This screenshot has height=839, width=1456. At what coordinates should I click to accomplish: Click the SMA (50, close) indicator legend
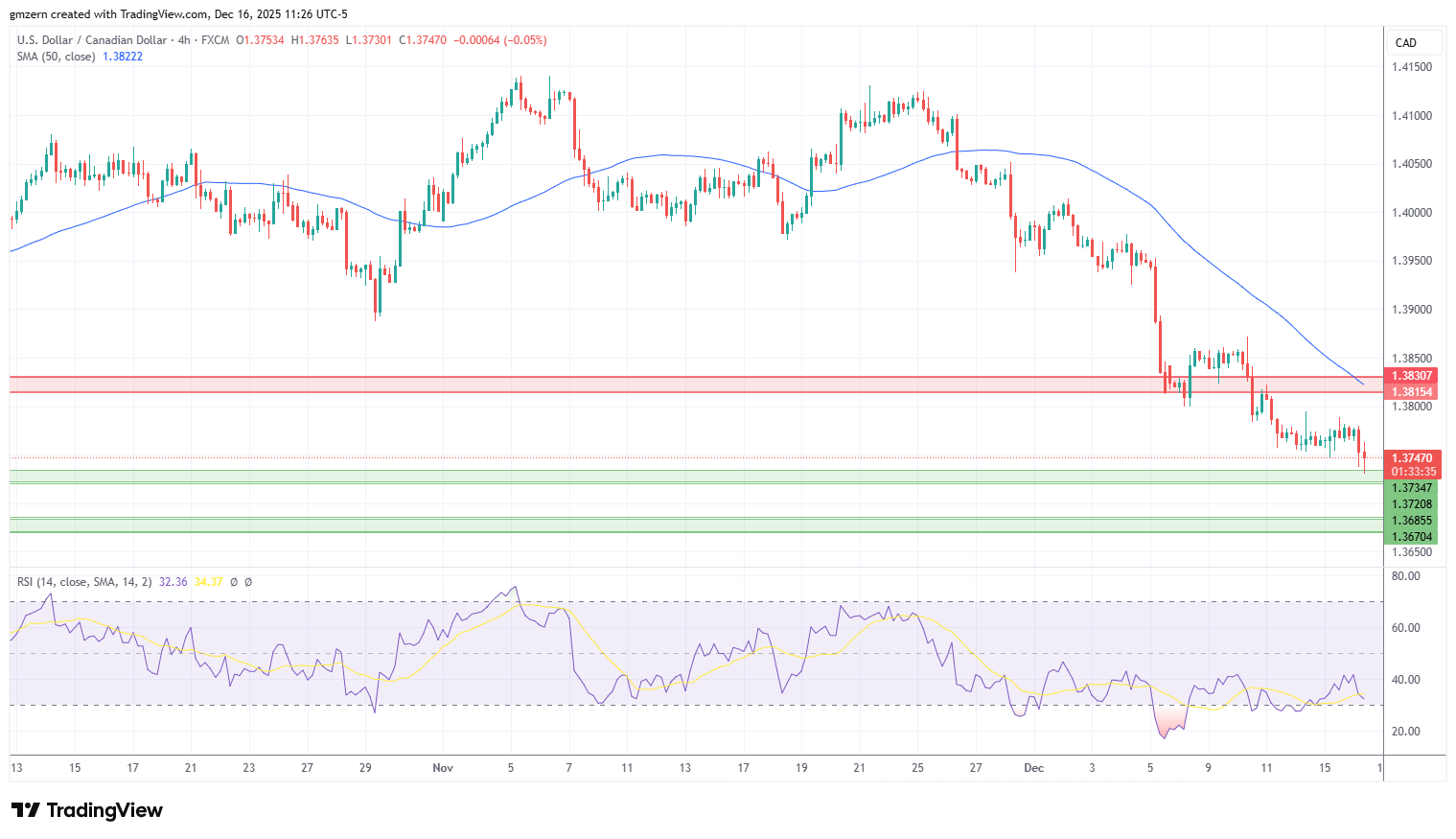click(56, 57)
